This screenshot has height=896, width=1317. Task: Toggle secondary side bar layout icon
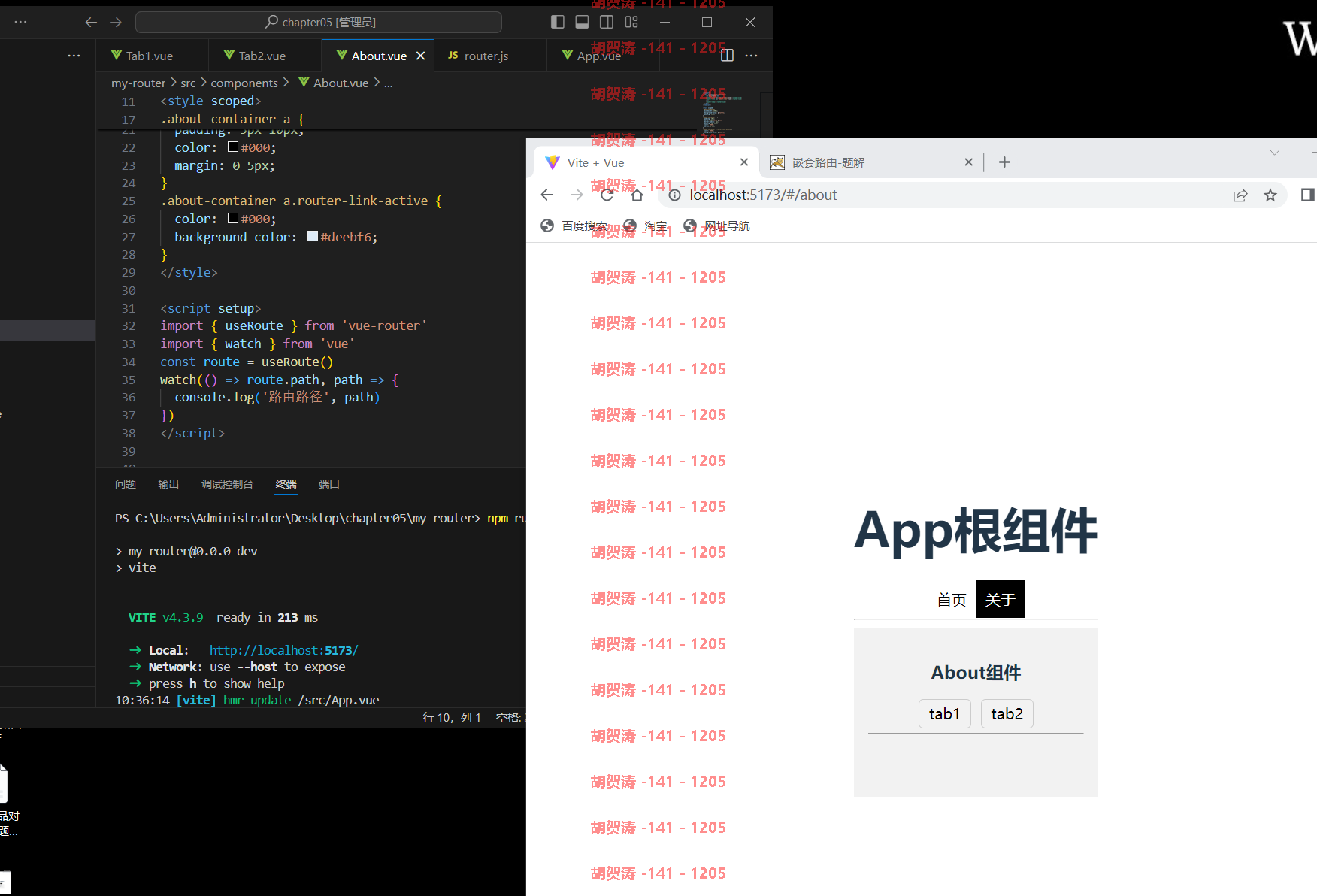click(607, 22)
